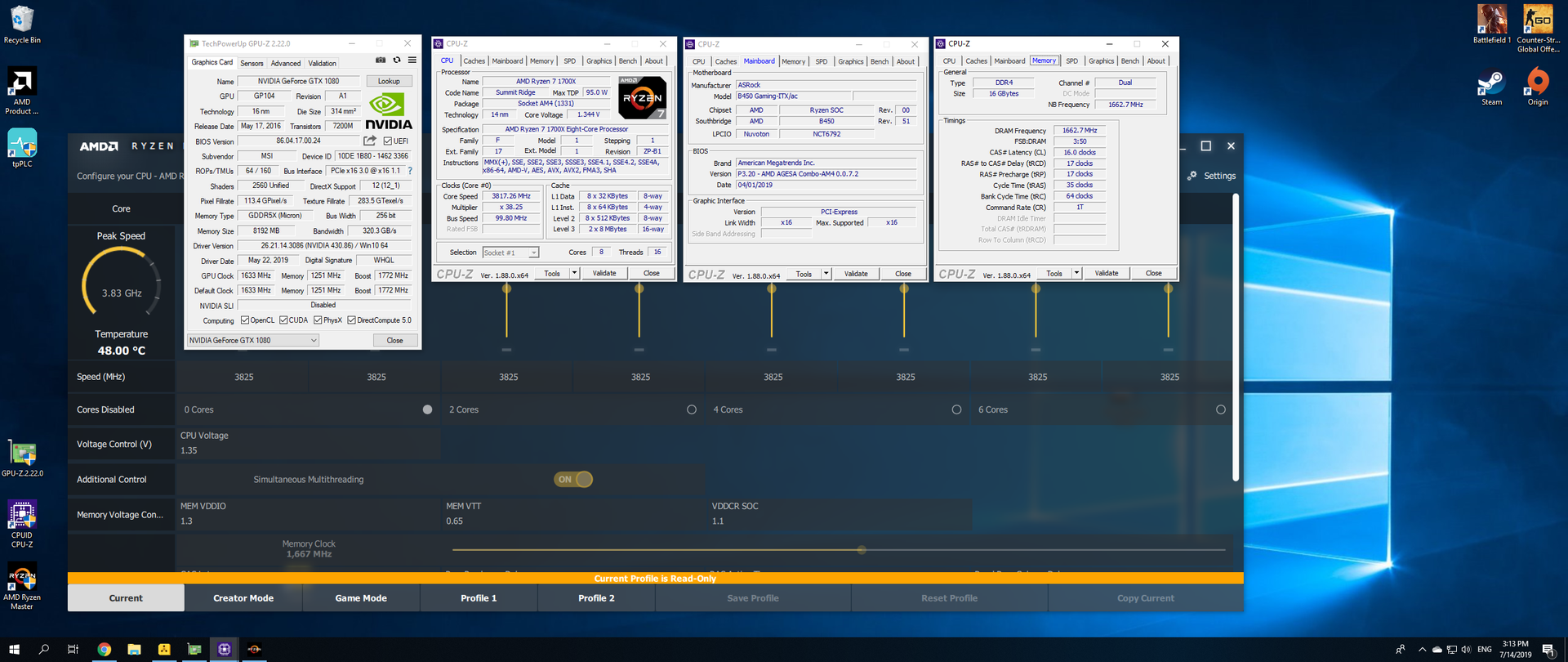The height and width of the screenshot is (662, 1568).
Task: Click volume speaker tray icon
Action: pos(1466,650)
